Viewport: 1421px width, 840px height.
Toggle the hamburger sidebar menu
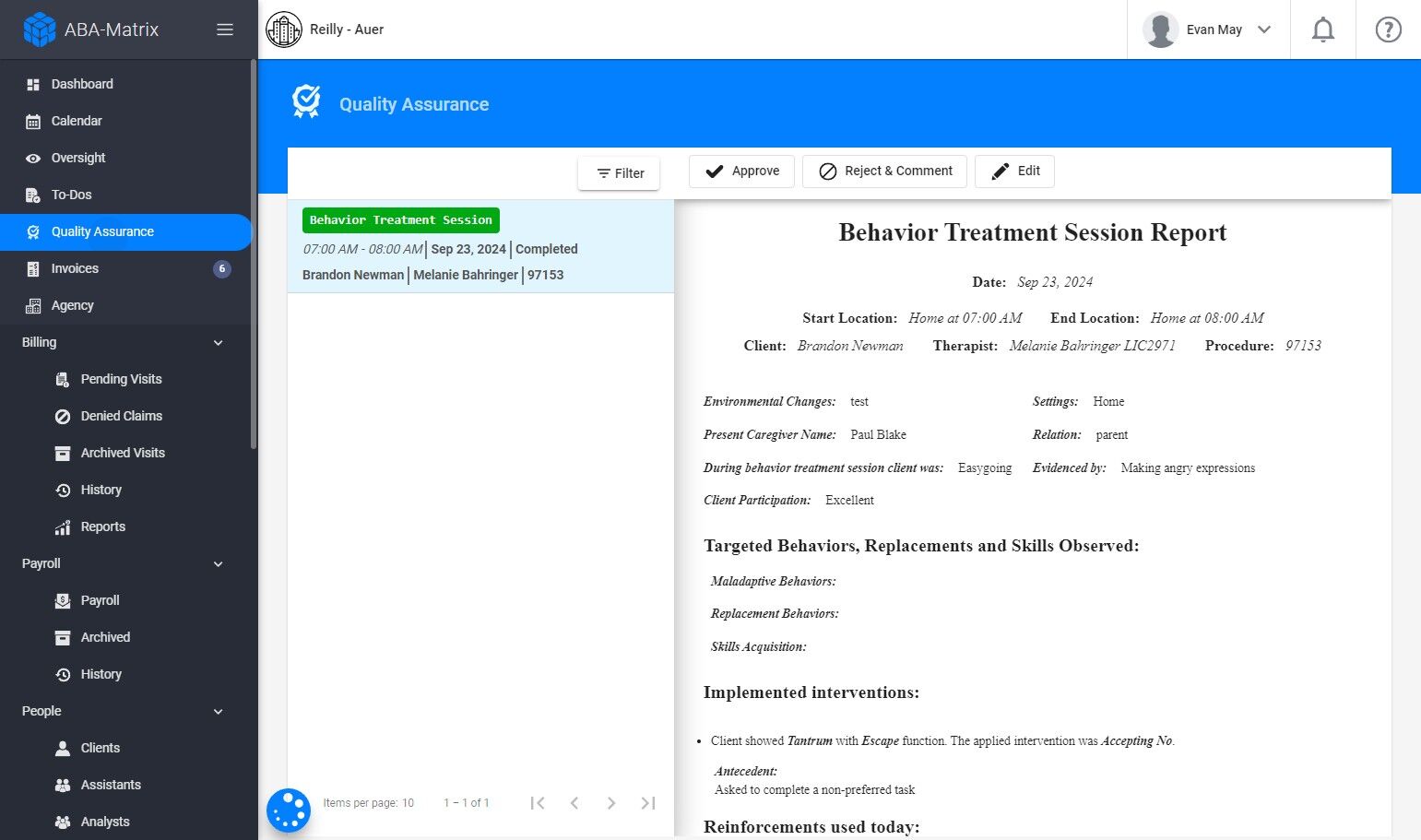tap(225, 30)
